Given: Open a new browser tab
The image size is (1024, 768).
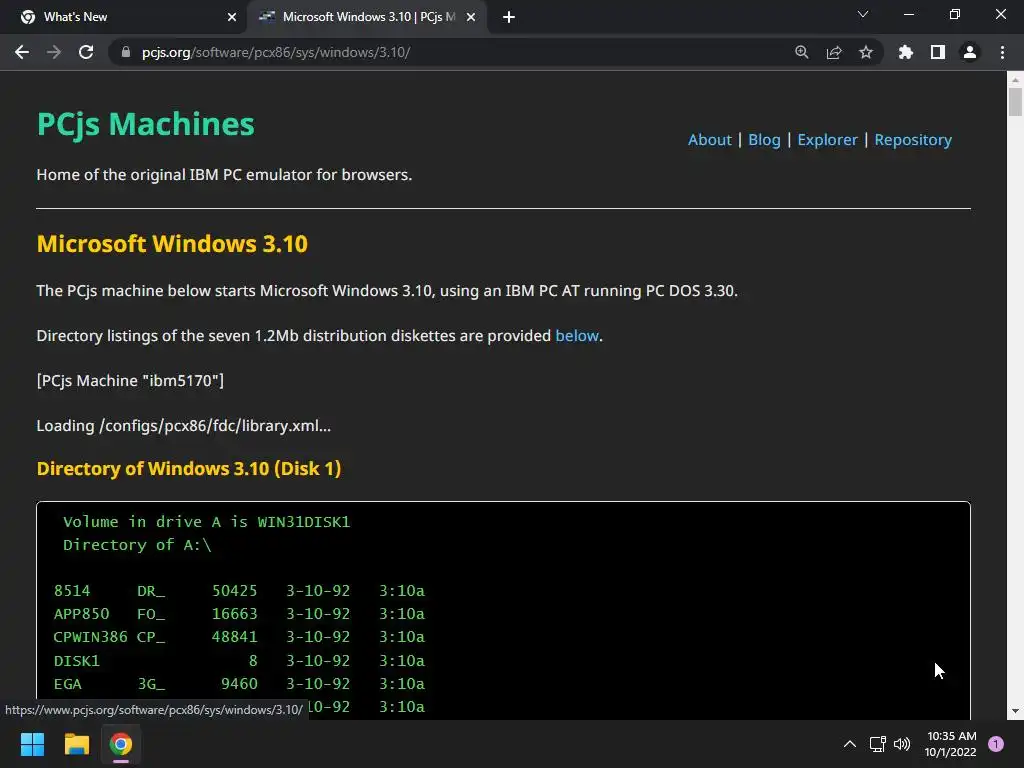Looking at the screenshot, I should [509, 18].
